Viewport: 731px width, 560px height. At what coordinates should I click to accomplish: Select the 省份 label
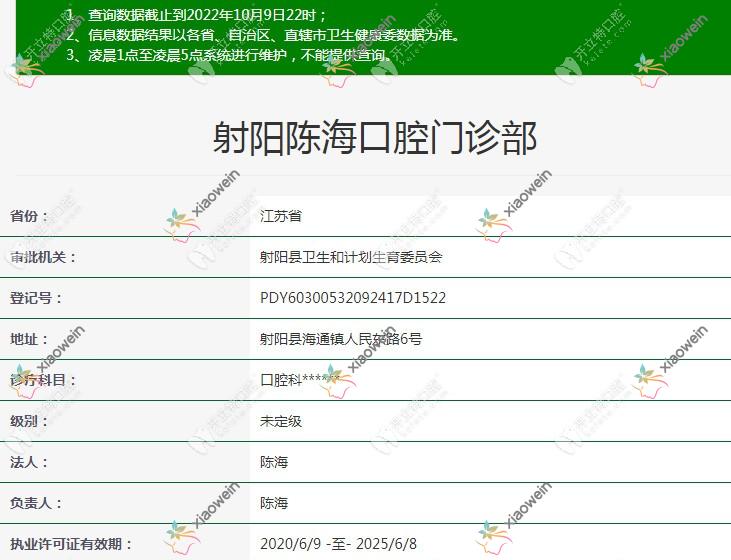point(29,216)
